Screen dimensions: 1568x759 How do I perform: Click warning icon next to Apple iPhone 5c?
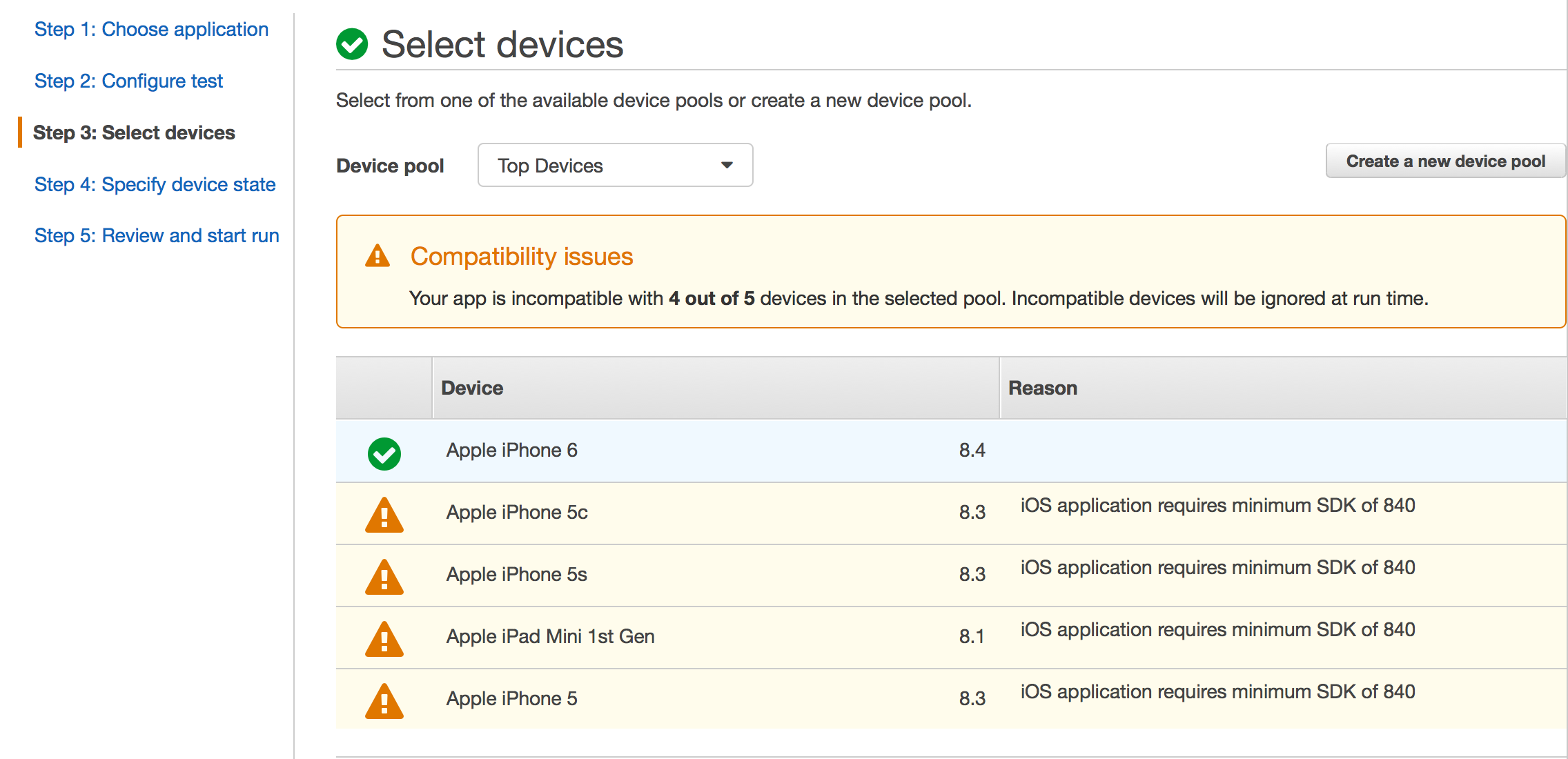384,515
